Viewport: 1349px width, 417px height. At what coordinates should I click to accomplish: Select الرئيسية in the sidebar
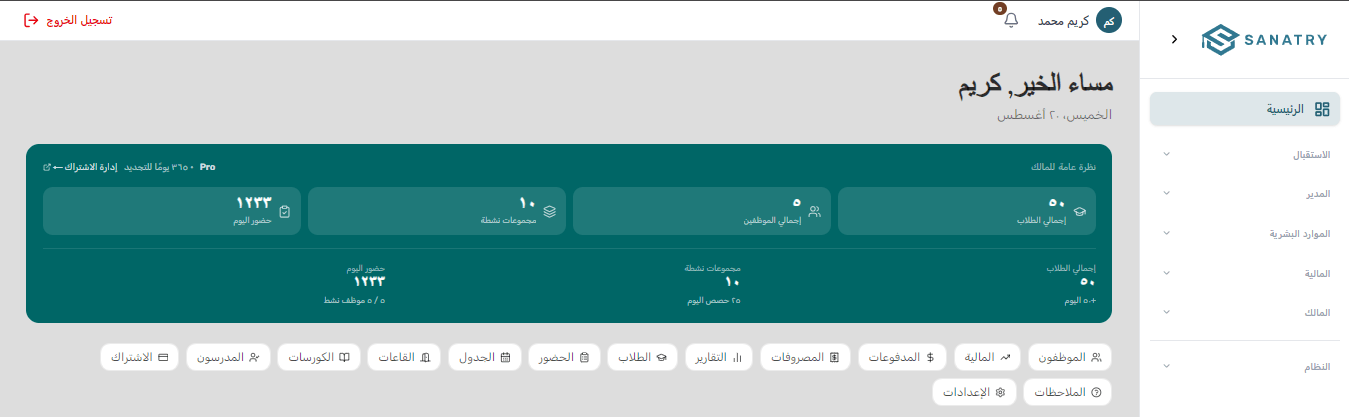1244,109
